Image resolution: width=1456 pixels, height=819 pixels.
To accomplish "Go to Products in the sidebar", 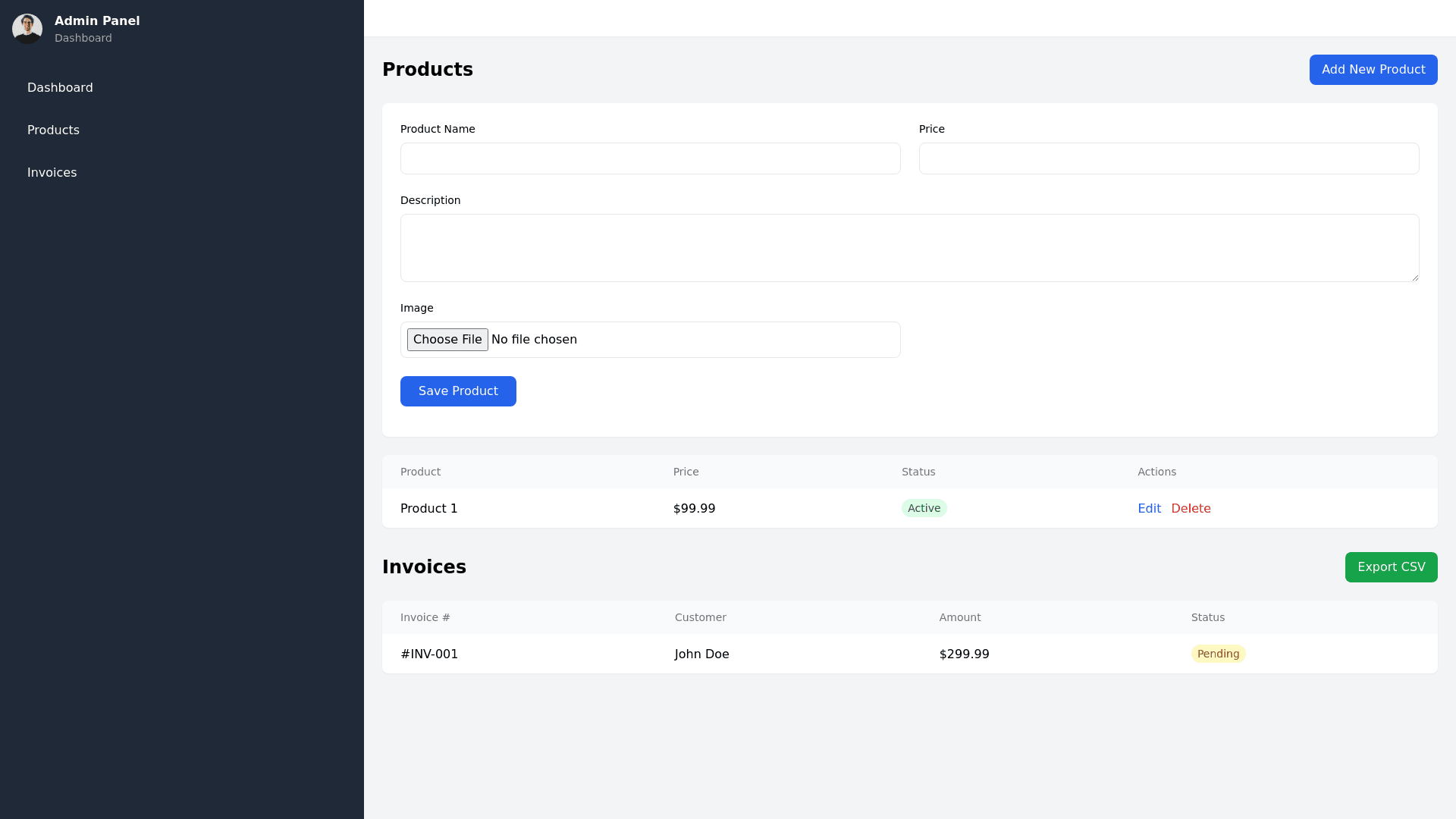I will [53, 130].
